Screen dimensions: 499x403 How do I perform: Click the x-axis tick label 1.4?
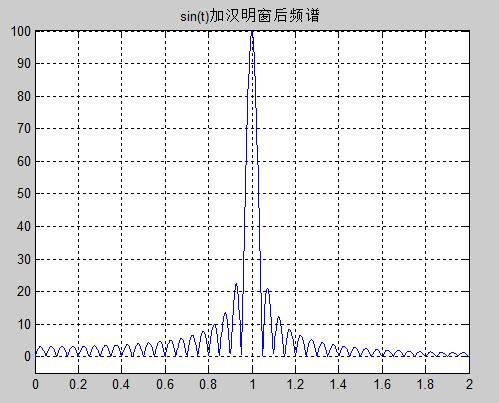coord(338,385)
